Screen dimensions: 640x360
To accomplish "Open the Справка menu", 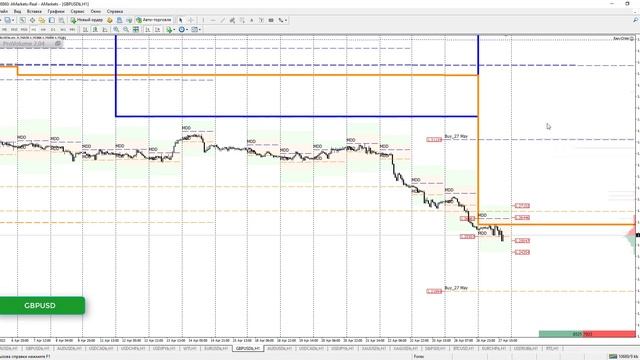I will pyautogui.click(x=115, y=11).
